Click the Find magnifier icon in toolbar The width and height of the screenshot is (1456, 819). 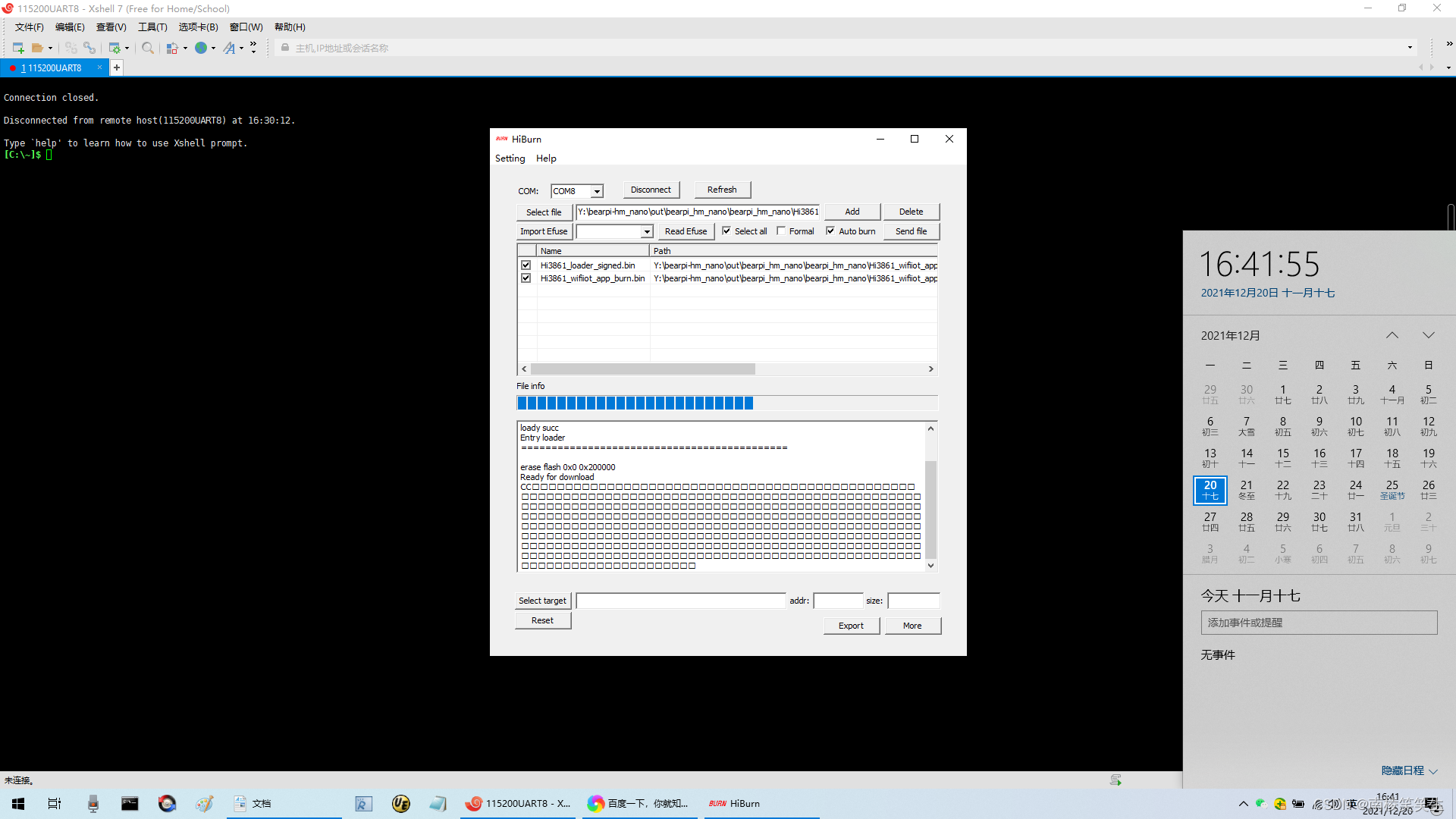coord(148,48)
